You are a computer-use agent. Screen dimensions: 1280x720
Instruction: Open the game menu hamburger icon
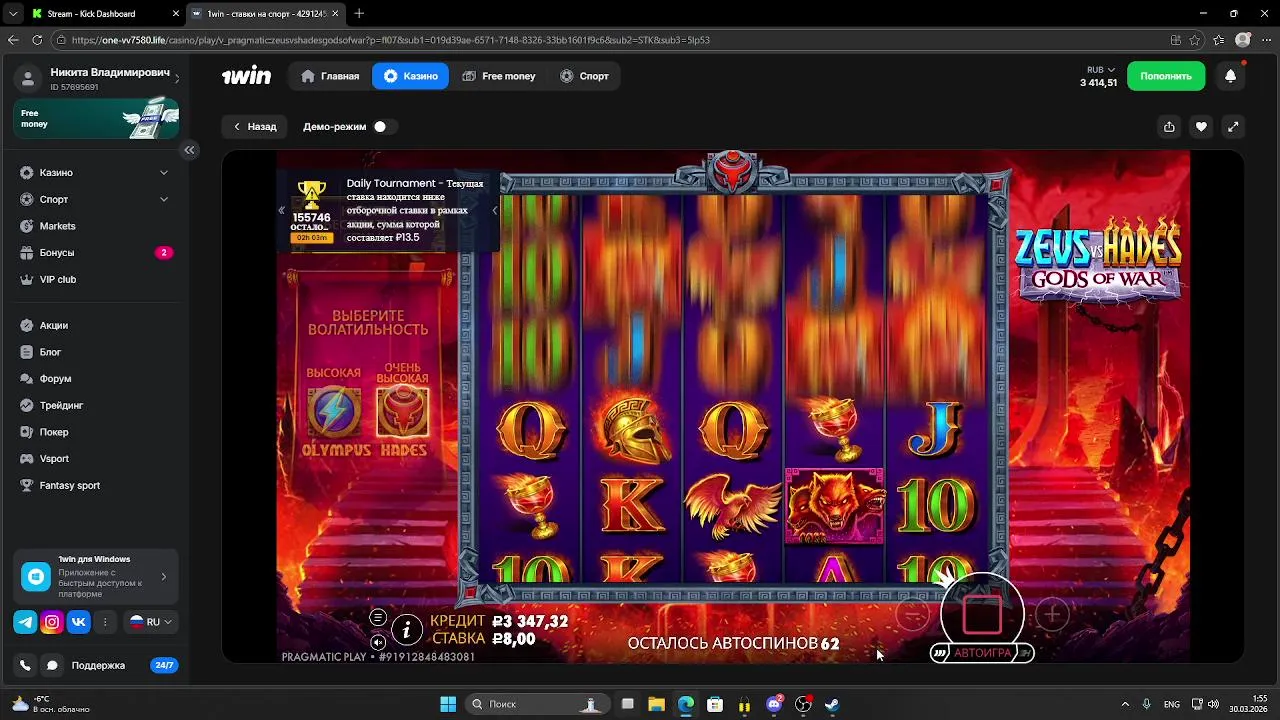click(378, 618)
